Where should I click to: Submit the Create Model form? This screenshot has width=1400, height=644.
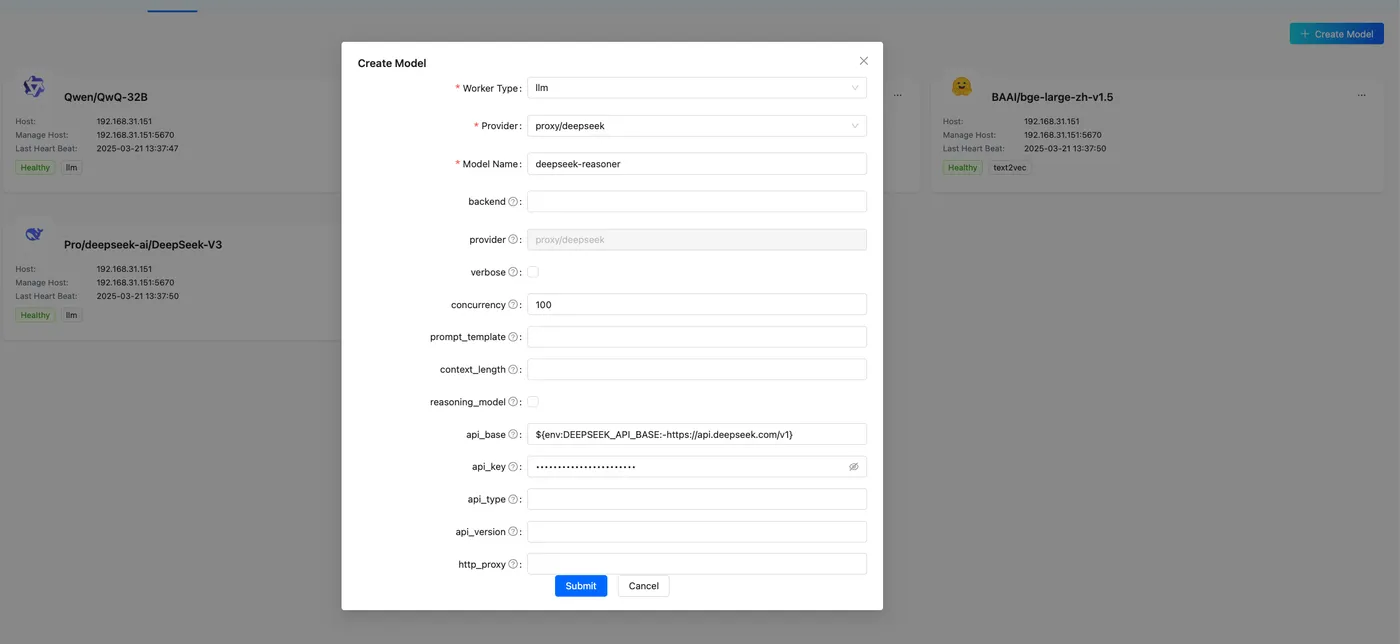[581, 586]
